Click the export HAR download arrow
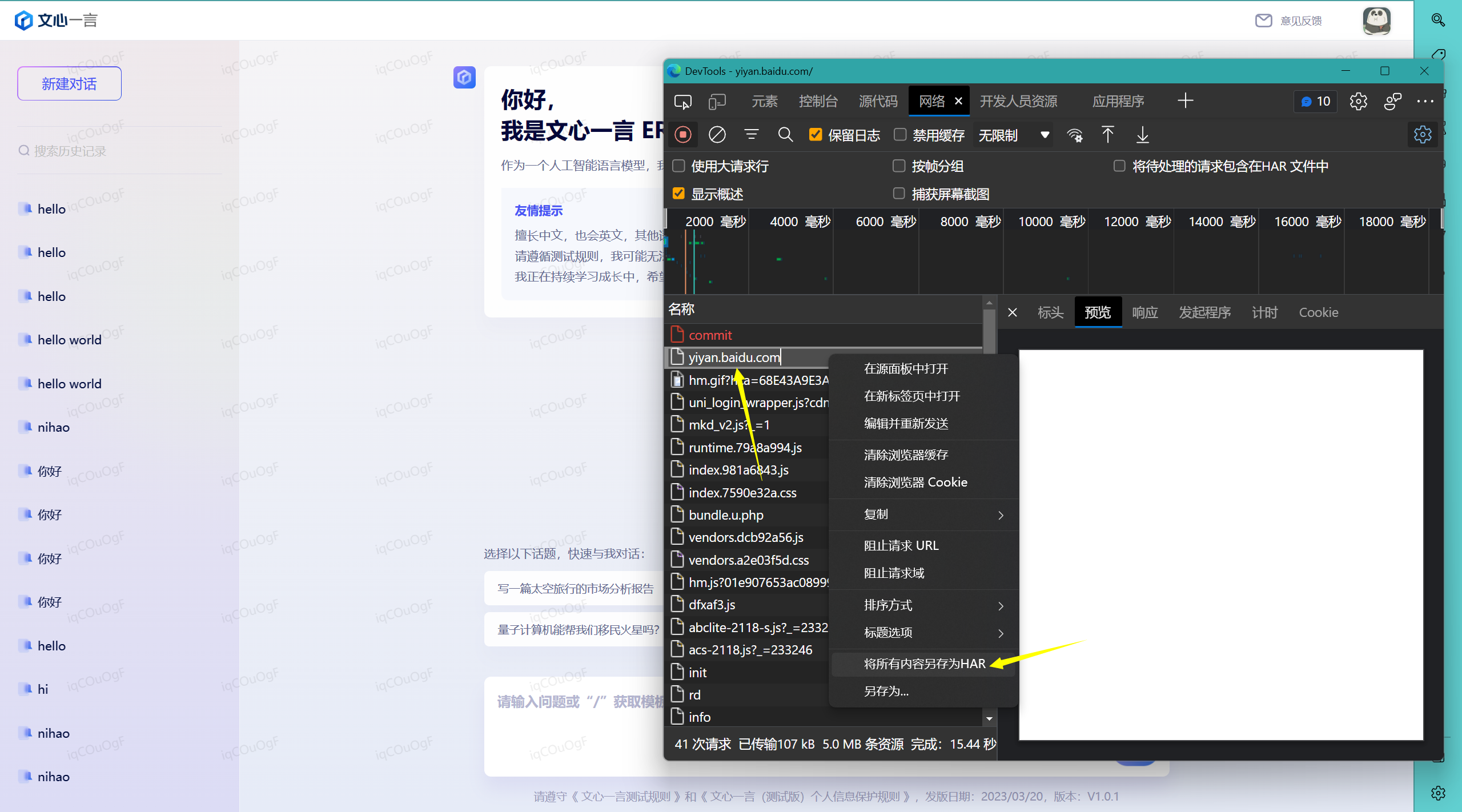 pyautogui.click(x=1142, y=135)
